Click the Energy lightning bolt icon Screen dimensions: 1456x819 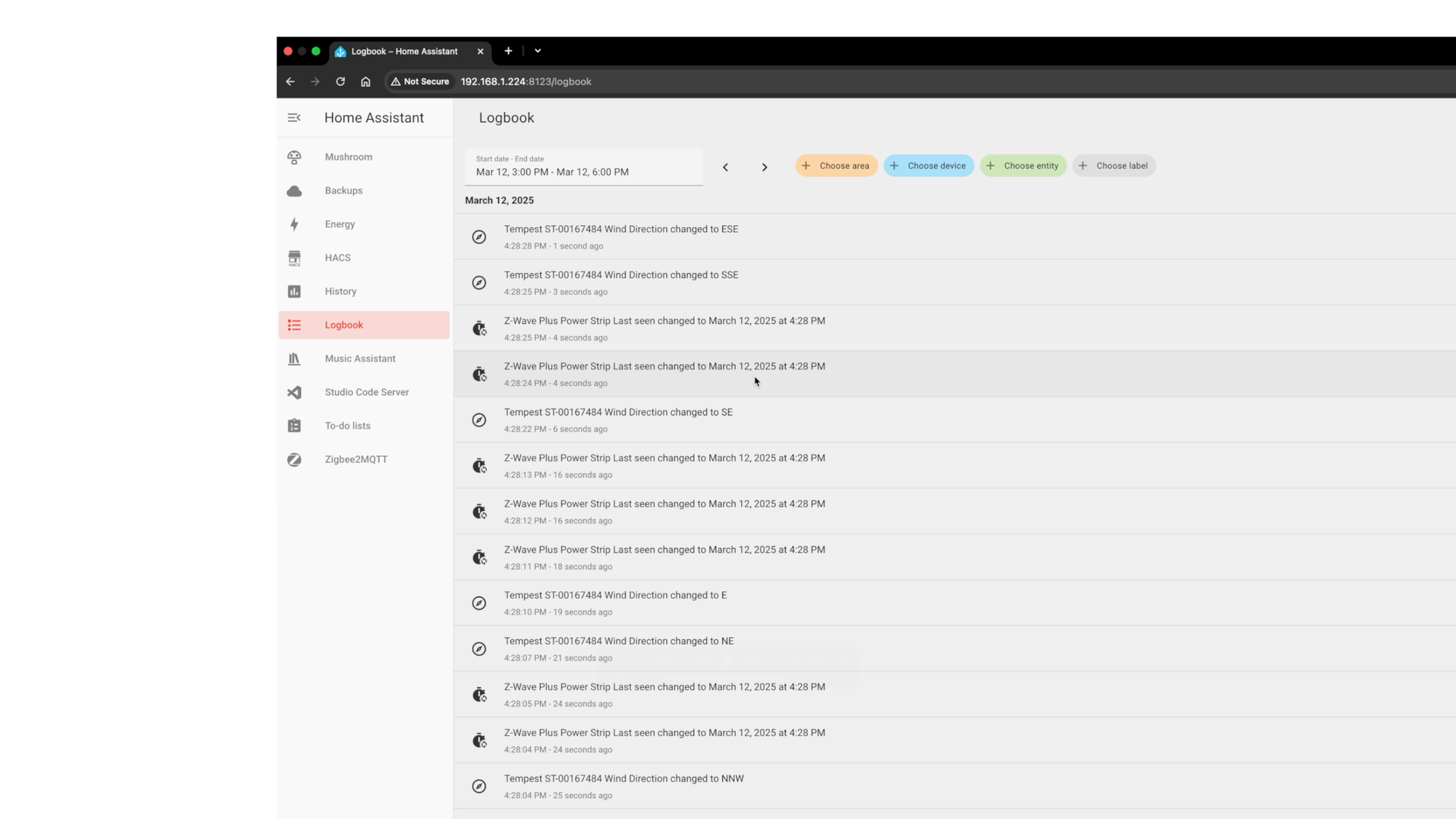(x=294, y=224)
